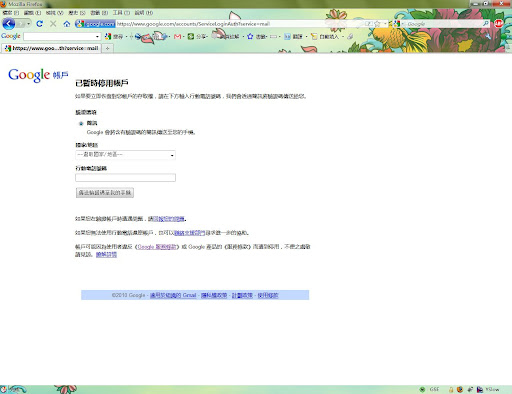Go to the Home page icon
This screenshot has height=394, width=512.
tap(67, 24)
